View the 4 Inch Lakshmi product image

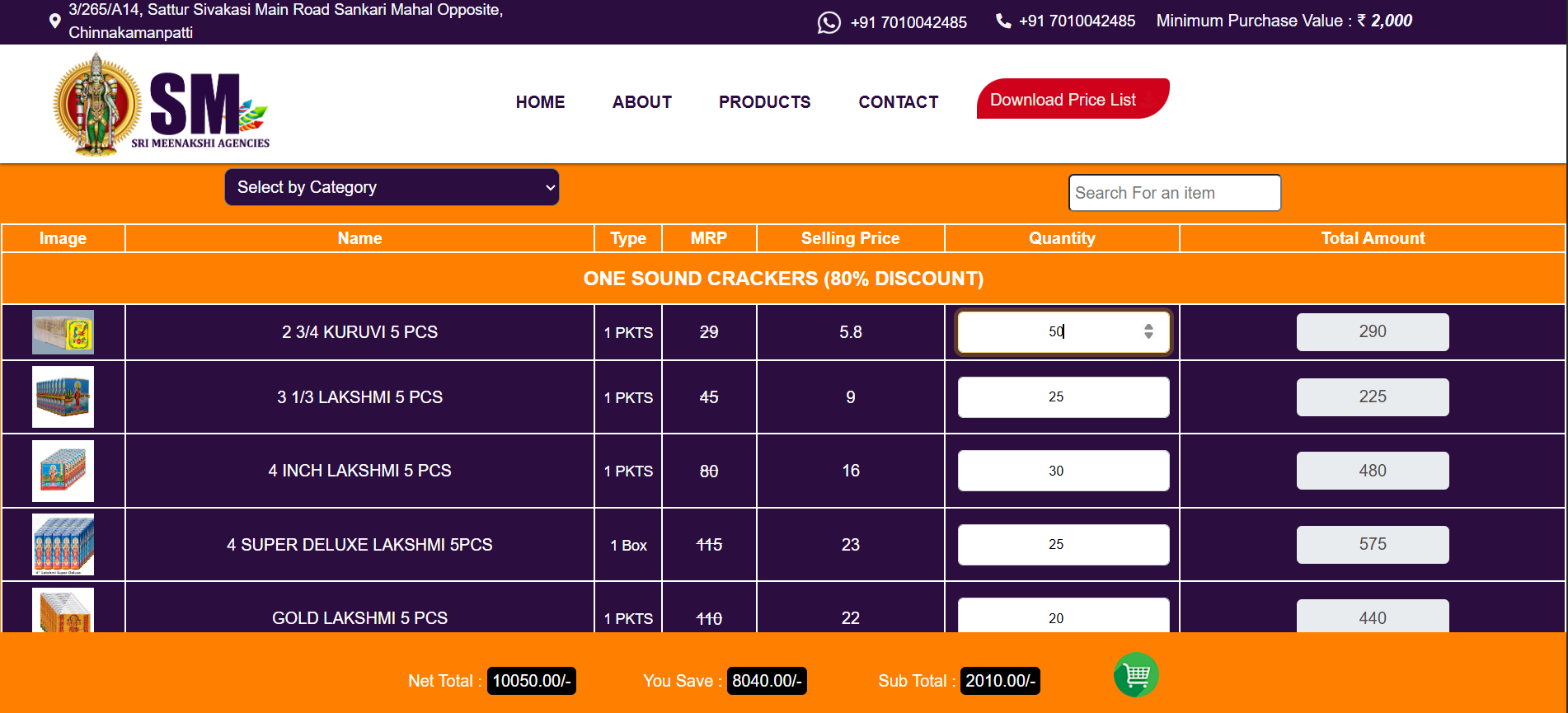[x=63, y=471]
